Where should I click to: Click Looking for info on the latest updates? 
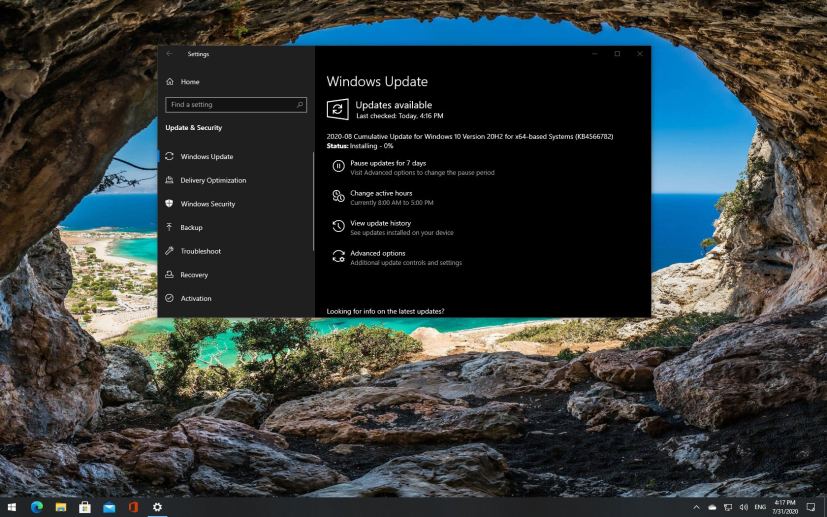click(386, 312)
